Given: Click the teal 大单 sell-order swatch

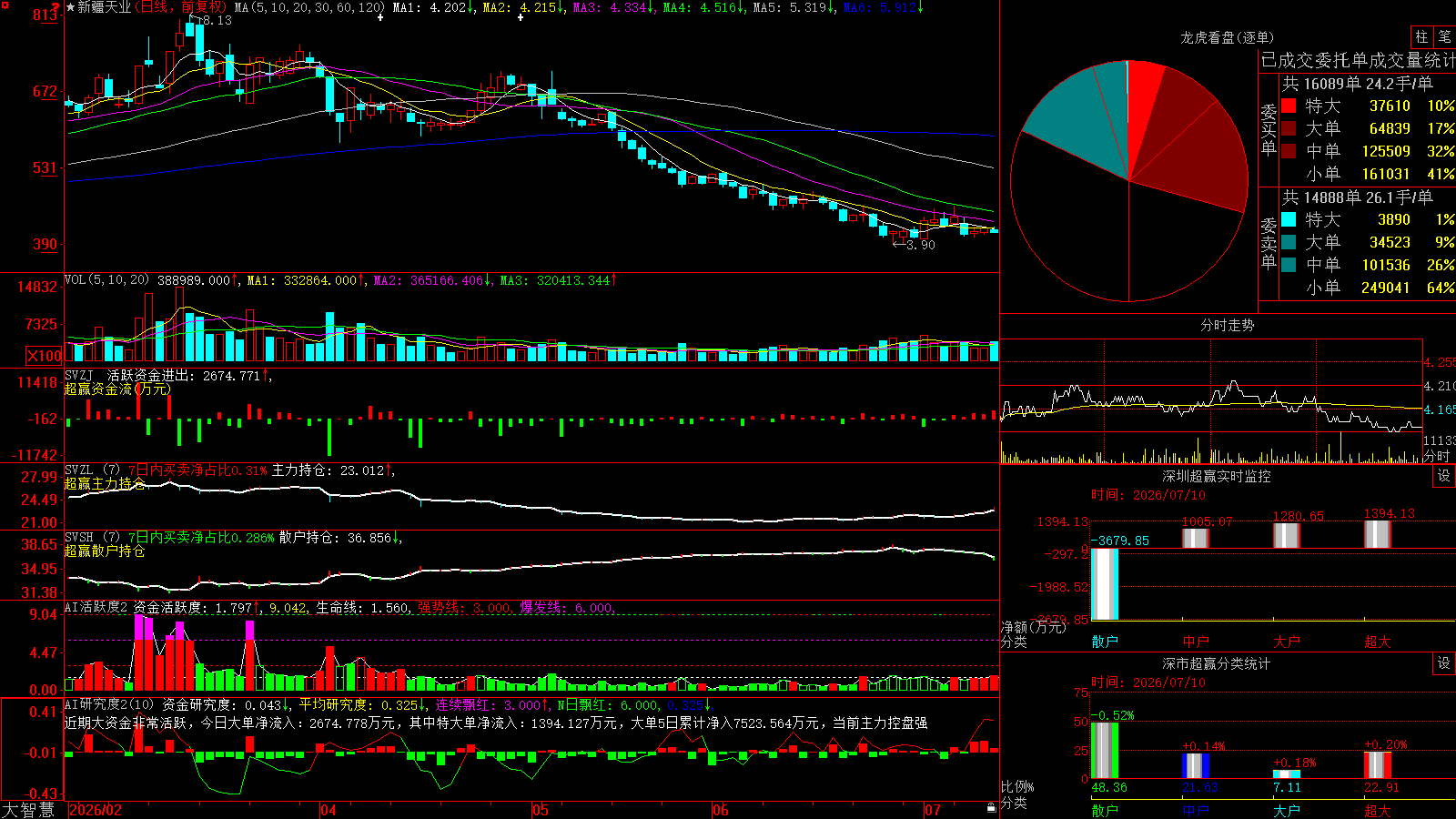Looking at the screenshot, I should (x=1289, y=242).
